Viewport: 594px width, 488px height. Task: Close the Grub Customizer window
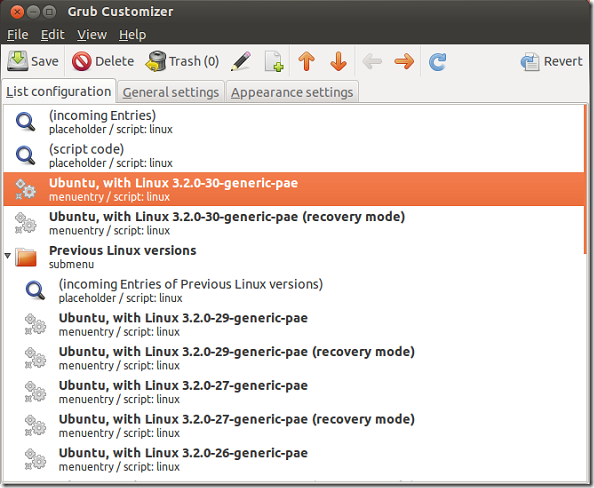point(17,12)
